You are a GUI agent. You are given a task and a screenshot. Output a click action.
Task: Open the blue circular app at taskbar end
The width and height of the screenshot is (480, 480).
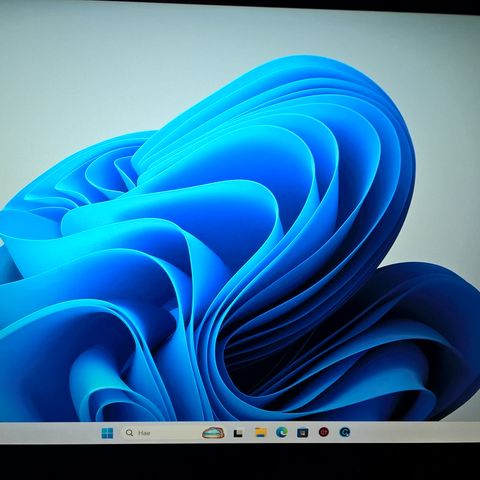tap(345, 432)
